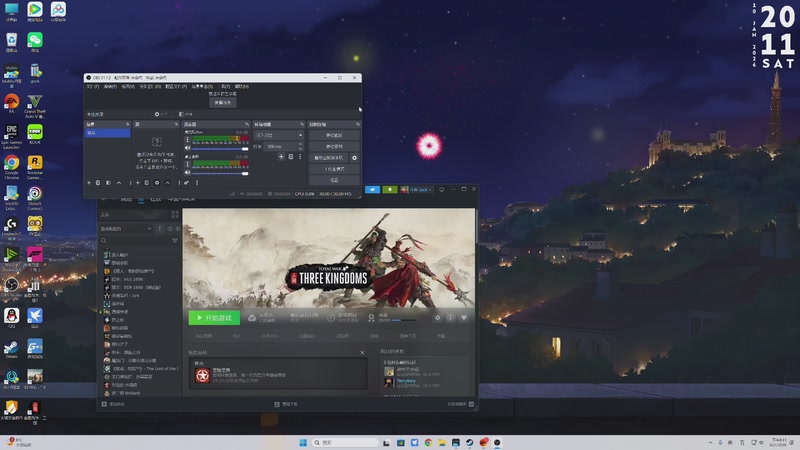Open Epic Games Launcher desktop icon

(11, 136)
